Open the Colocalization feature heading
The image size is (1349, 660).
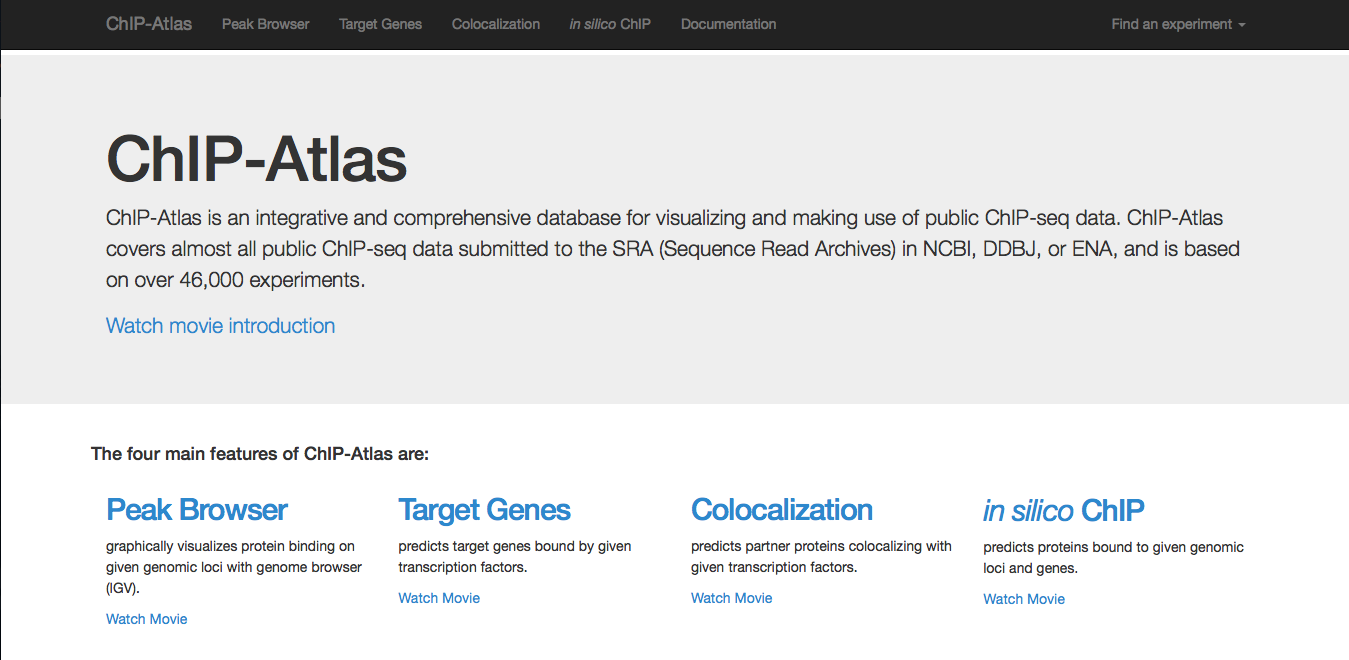pyautogui.click(x=782, y=510)
